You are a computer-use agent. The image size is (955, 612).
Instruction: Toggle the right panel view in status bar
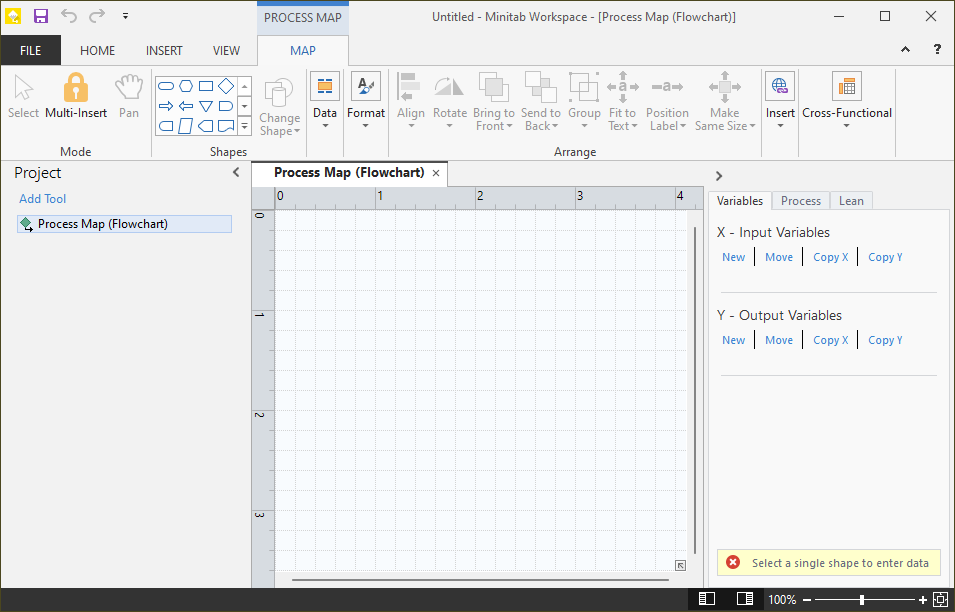[x=744, y=598]
